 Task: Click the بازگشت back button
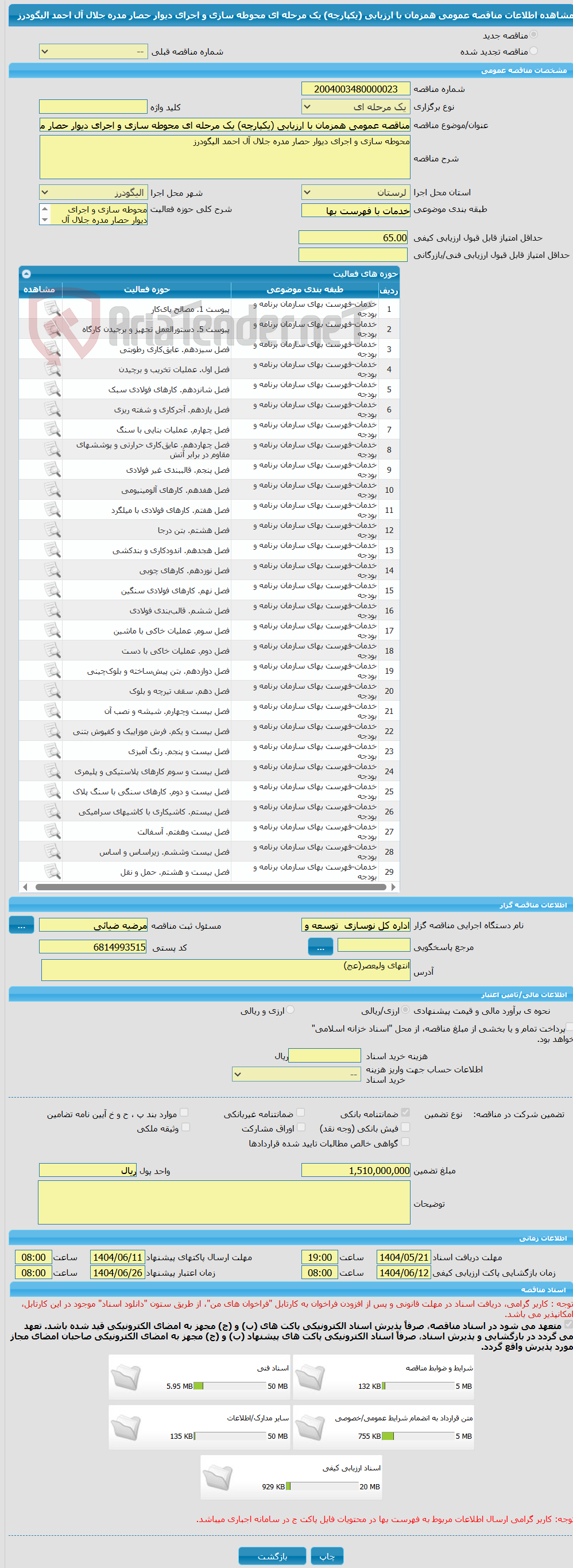click(272, 1556)
